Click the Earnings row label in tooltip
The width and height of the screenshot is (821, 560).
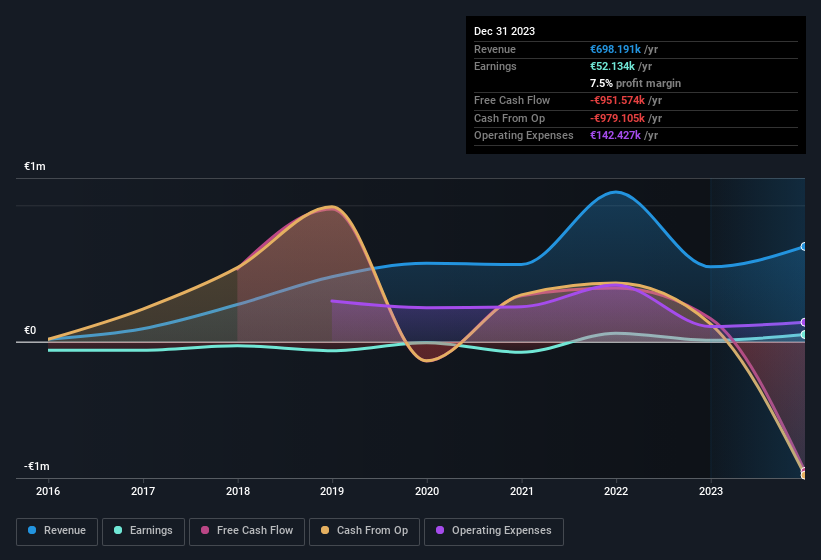point(495,66)
